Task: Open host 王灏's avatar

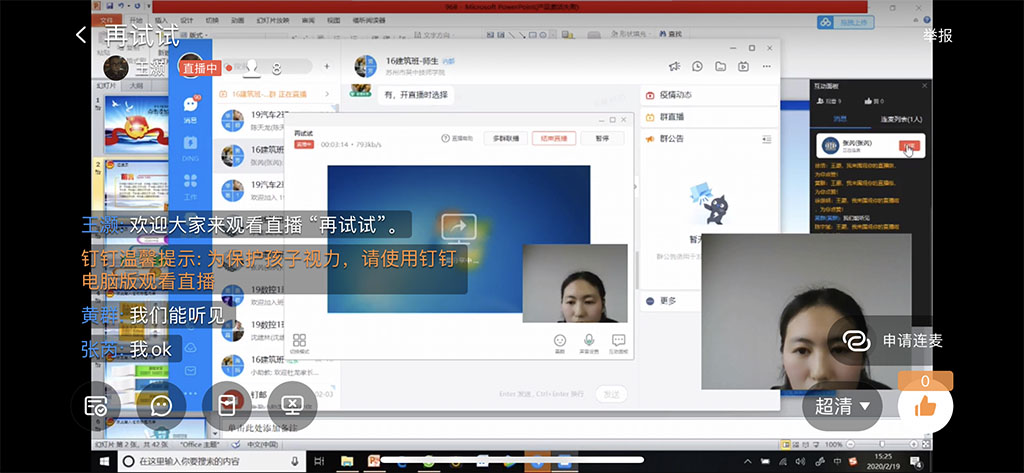Action: pos(116,67)
